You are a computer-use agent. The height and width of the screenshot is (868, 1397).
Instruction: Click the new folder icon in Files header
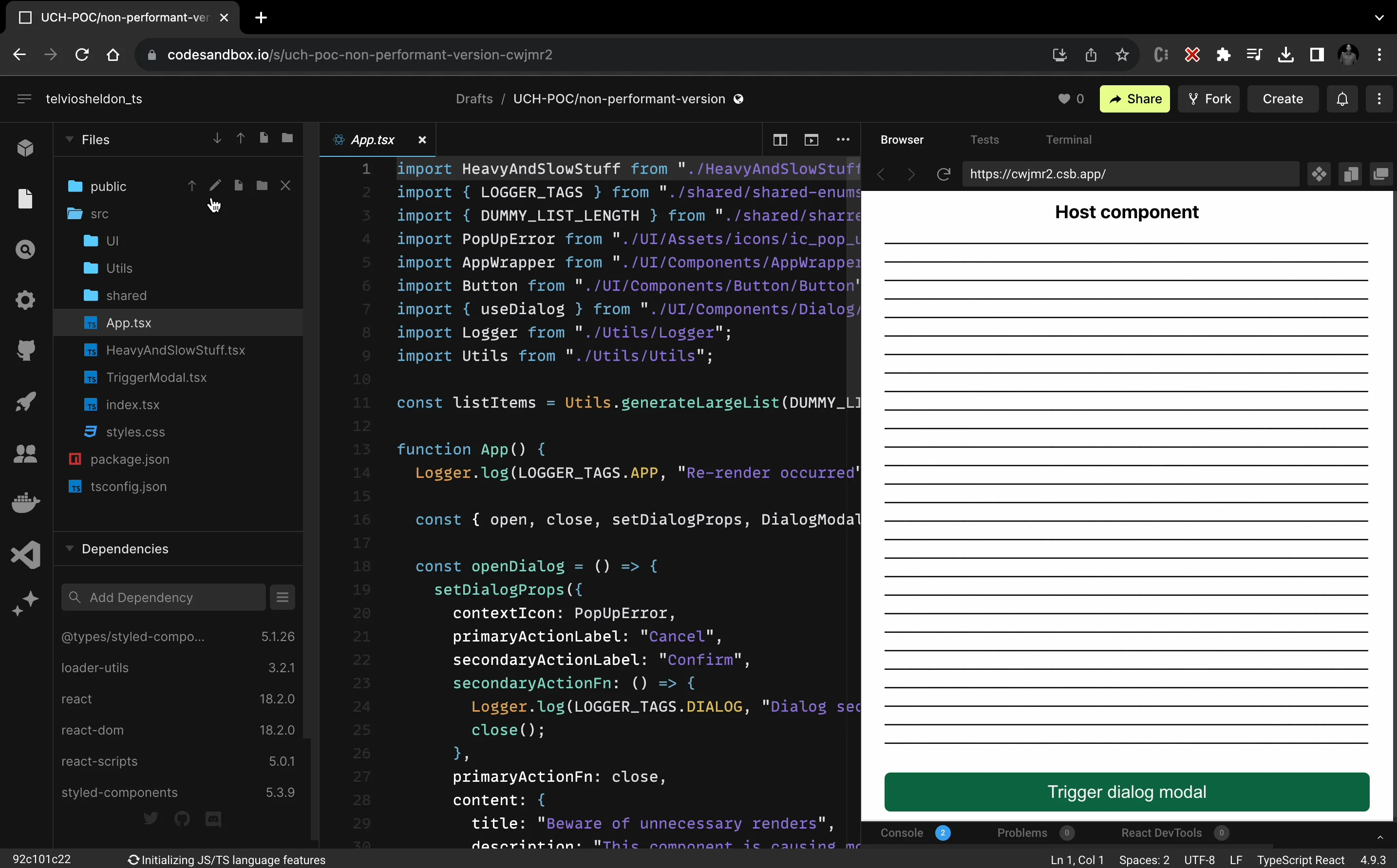(287, 138)
